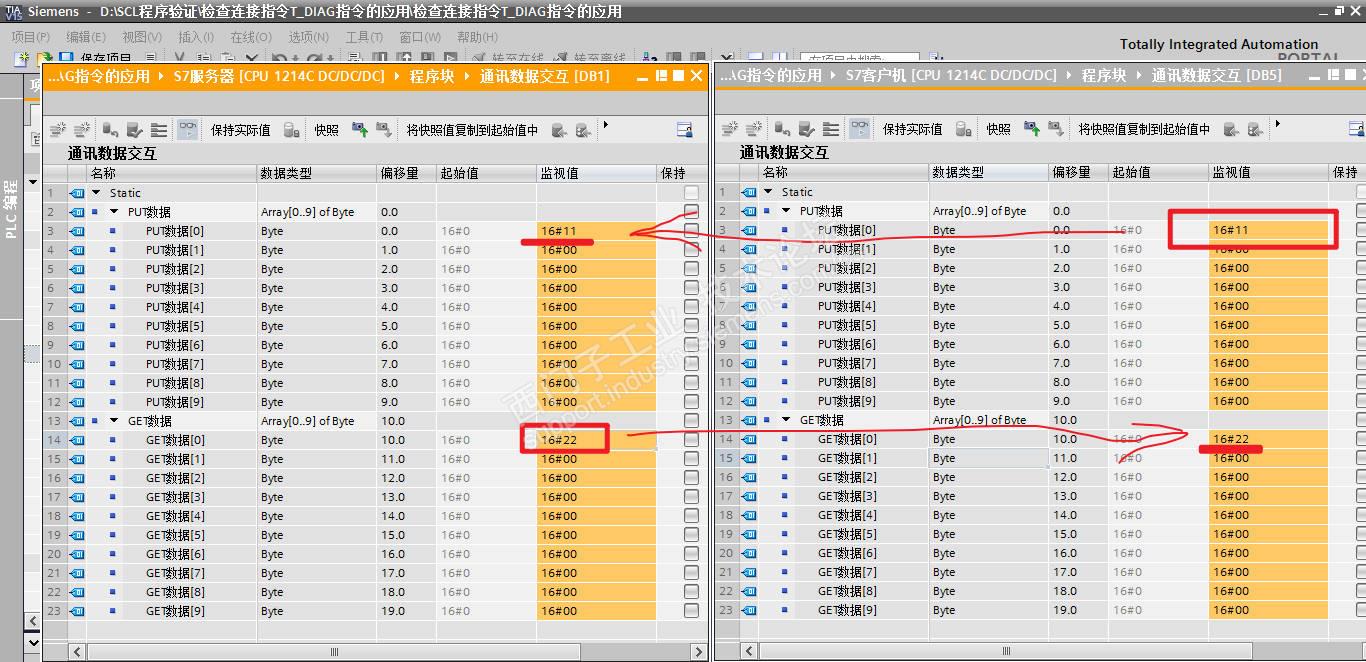Viewport: 1366px width, 662px height.
Task: Click the load start values icon in the DB1 toolbar
Action: 135,130
